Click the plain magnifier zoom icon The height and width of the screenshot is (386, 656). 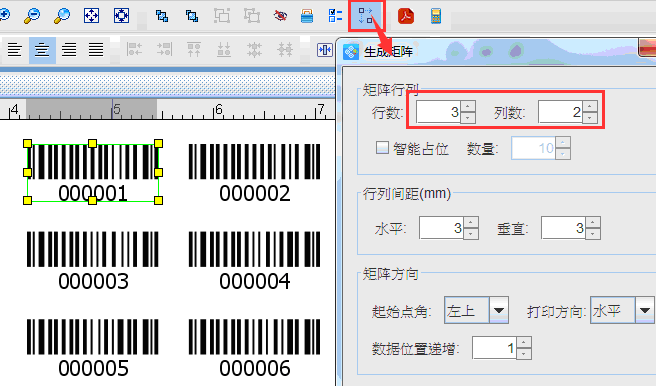[x=62, y=16]
